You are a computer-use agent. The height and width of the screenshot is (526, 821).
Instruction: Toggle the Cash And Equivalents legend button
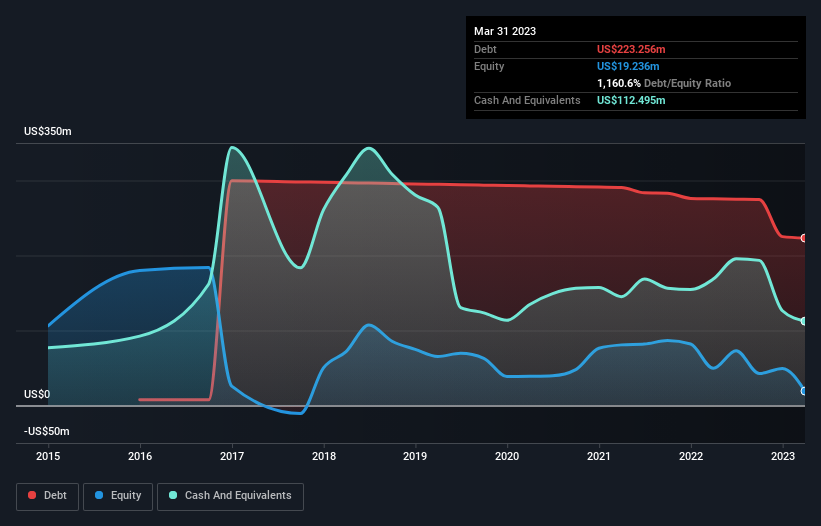(x=230, y=496)
